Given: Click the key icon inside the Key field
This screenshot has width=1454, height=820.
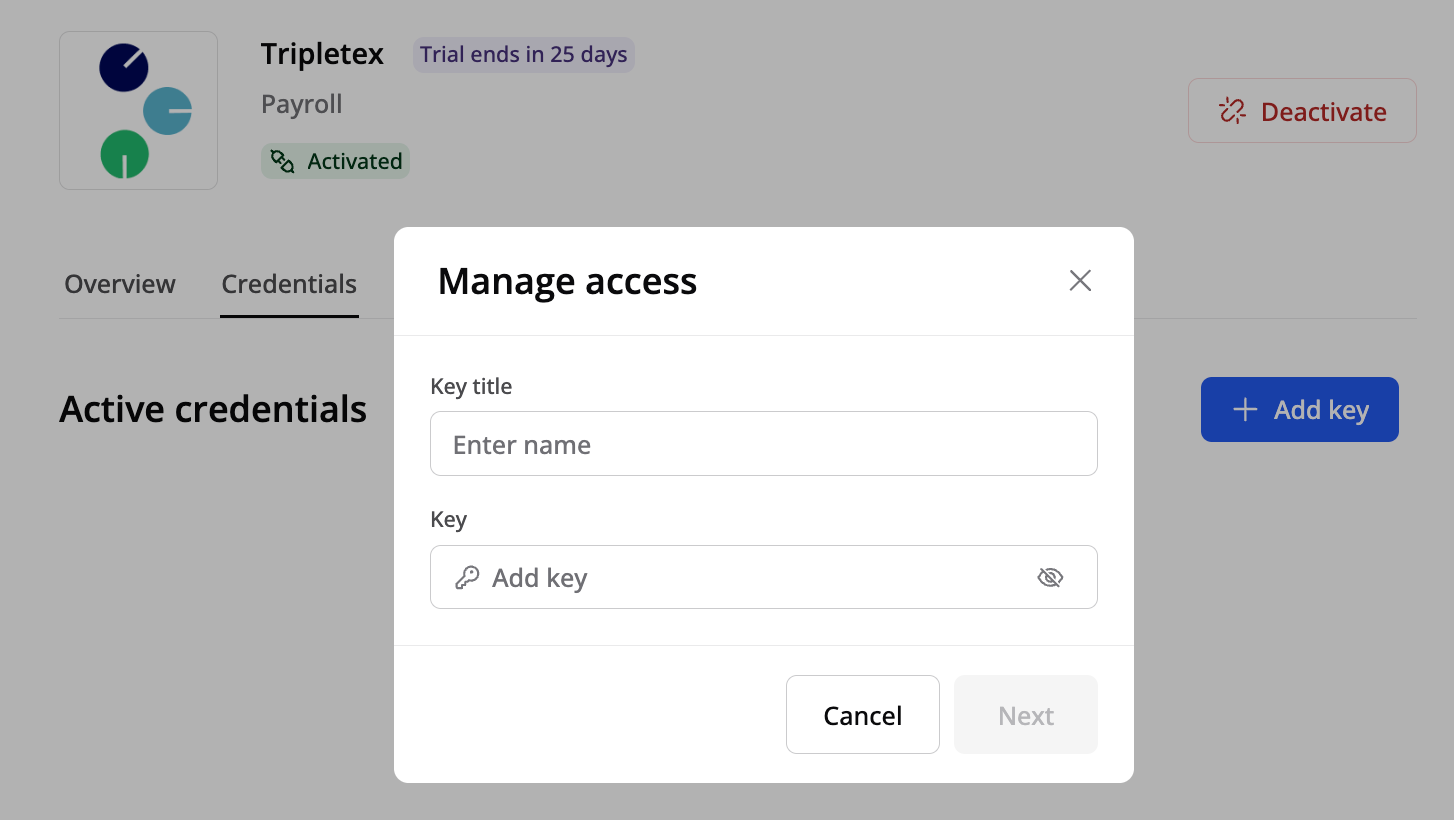Looking at the screenshot, I should tap(466, 578).
